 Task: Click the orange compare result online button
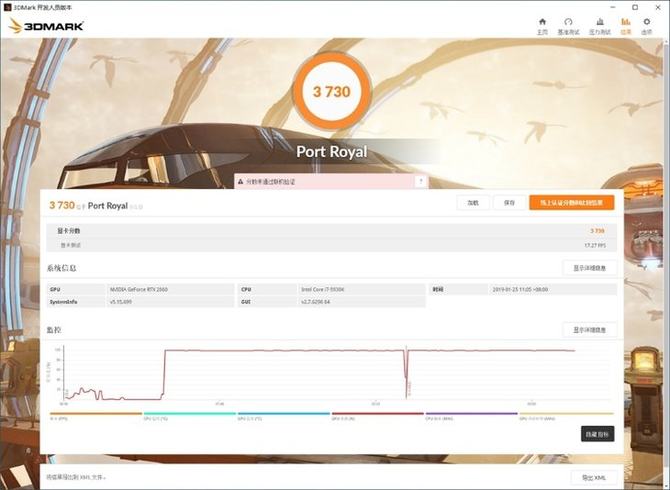[572, 203]
